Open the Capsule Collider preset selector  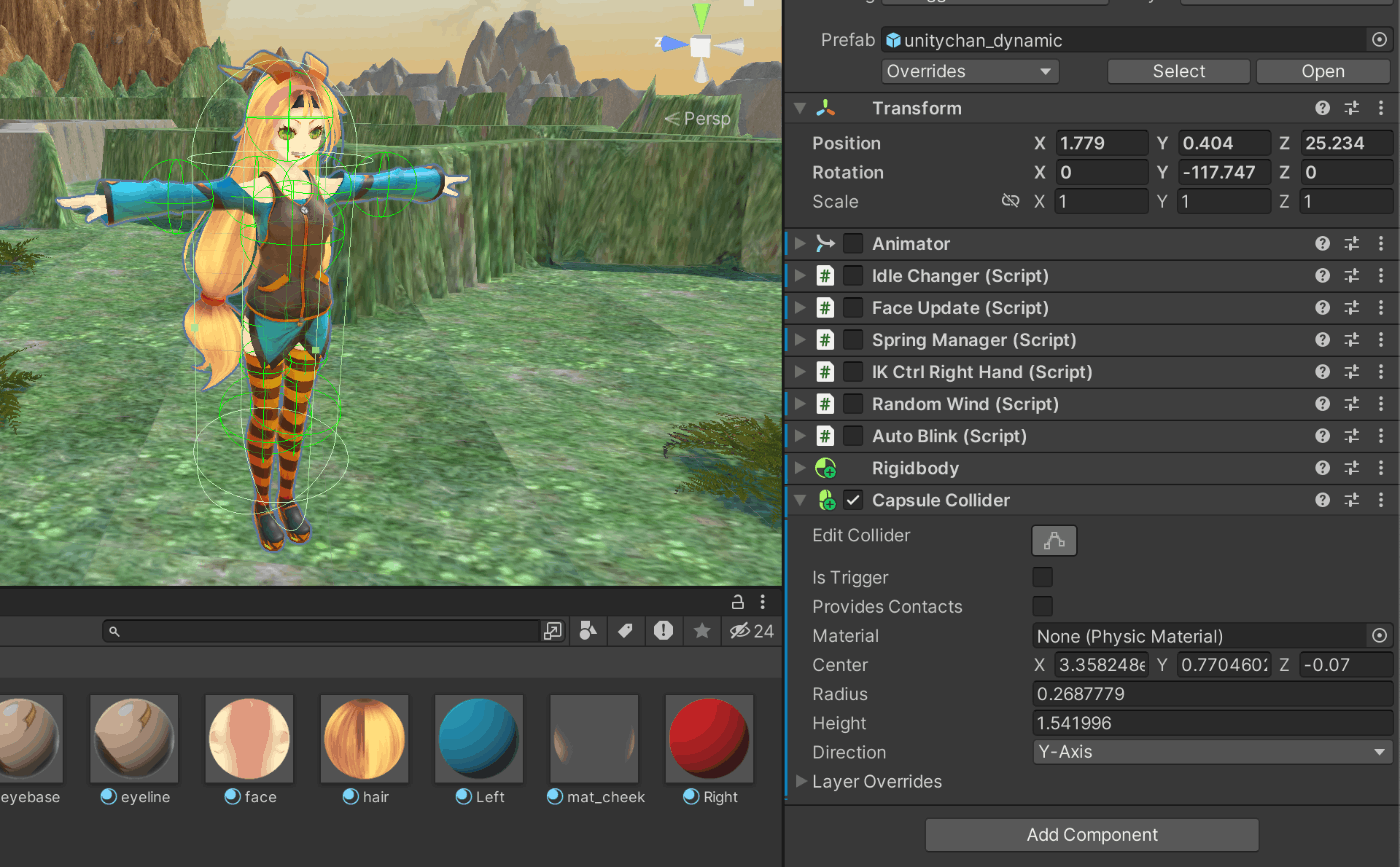(1351, 499)
